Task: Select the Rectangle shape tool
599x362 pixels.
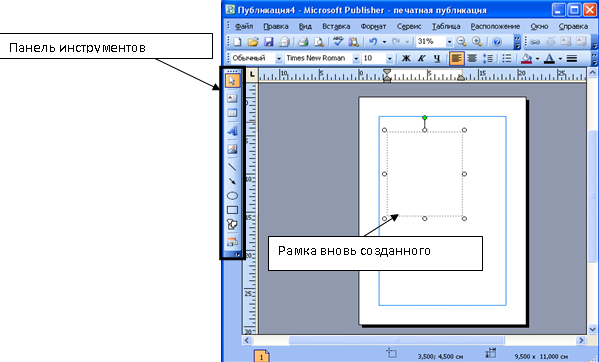Action: click(232, 210)
